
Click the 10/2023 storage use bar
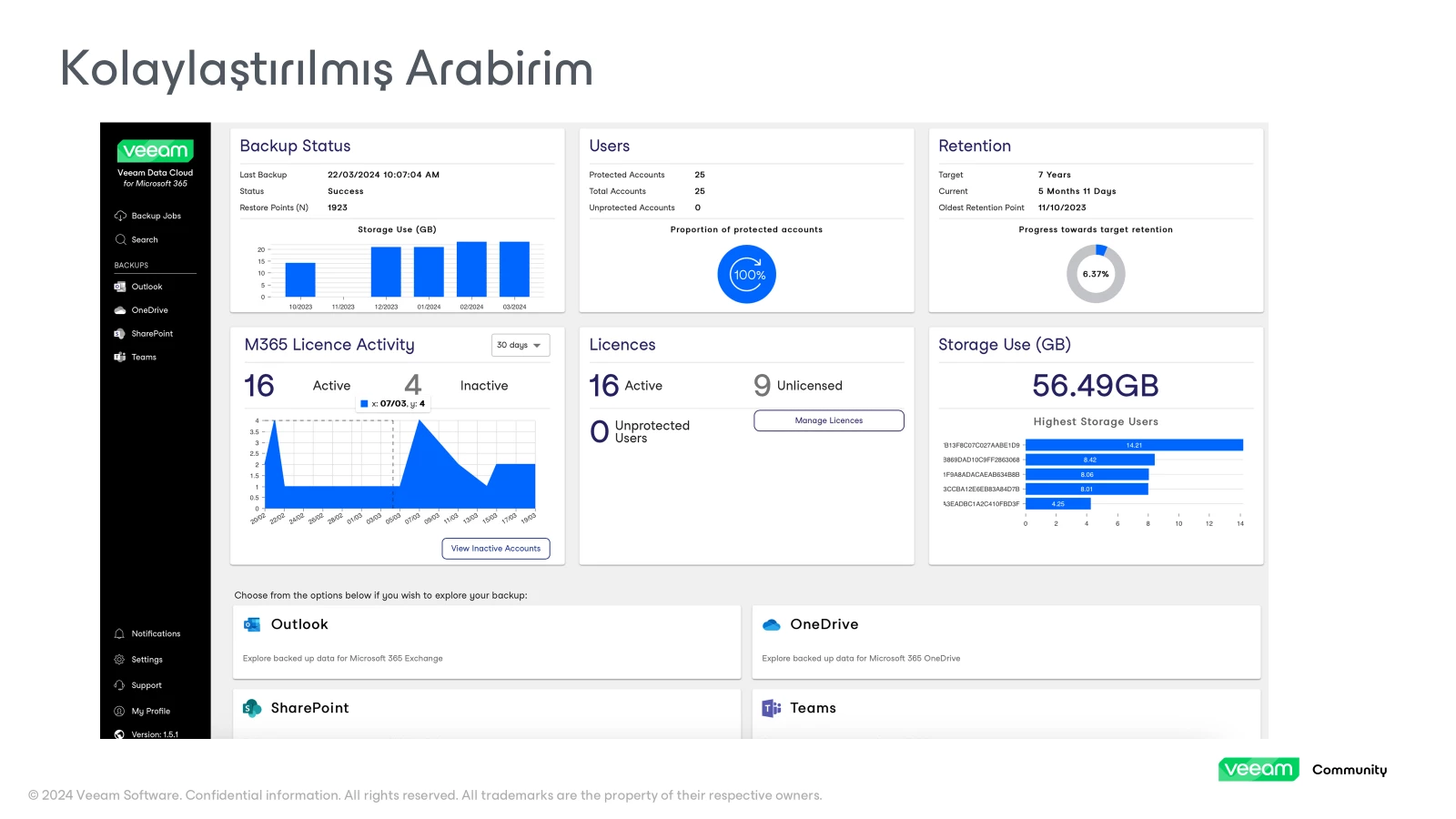tap(300, 280)
